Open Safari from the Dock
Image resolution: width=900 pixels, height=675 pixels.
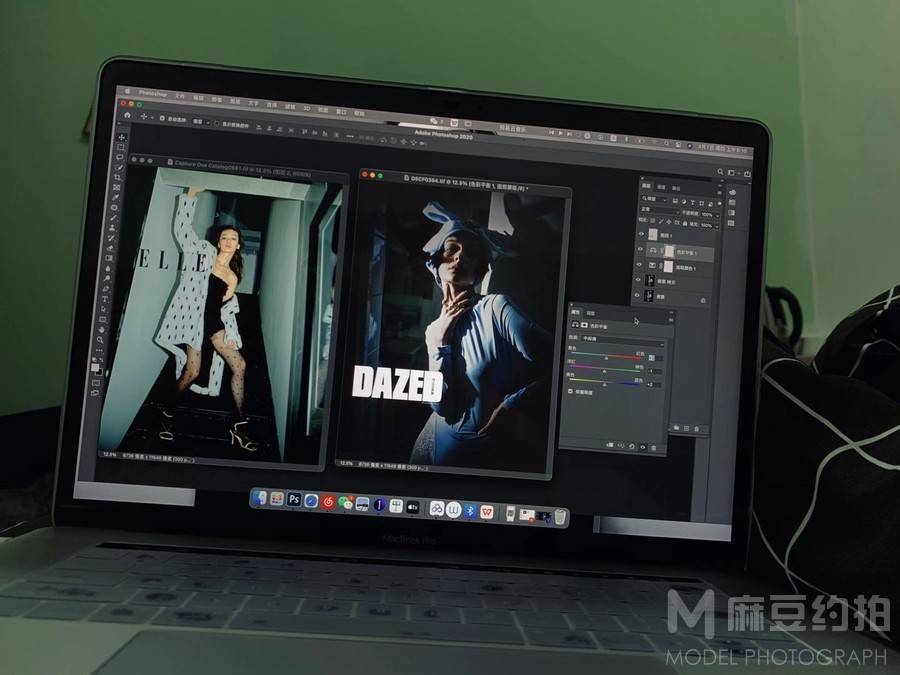click(311, 501)
